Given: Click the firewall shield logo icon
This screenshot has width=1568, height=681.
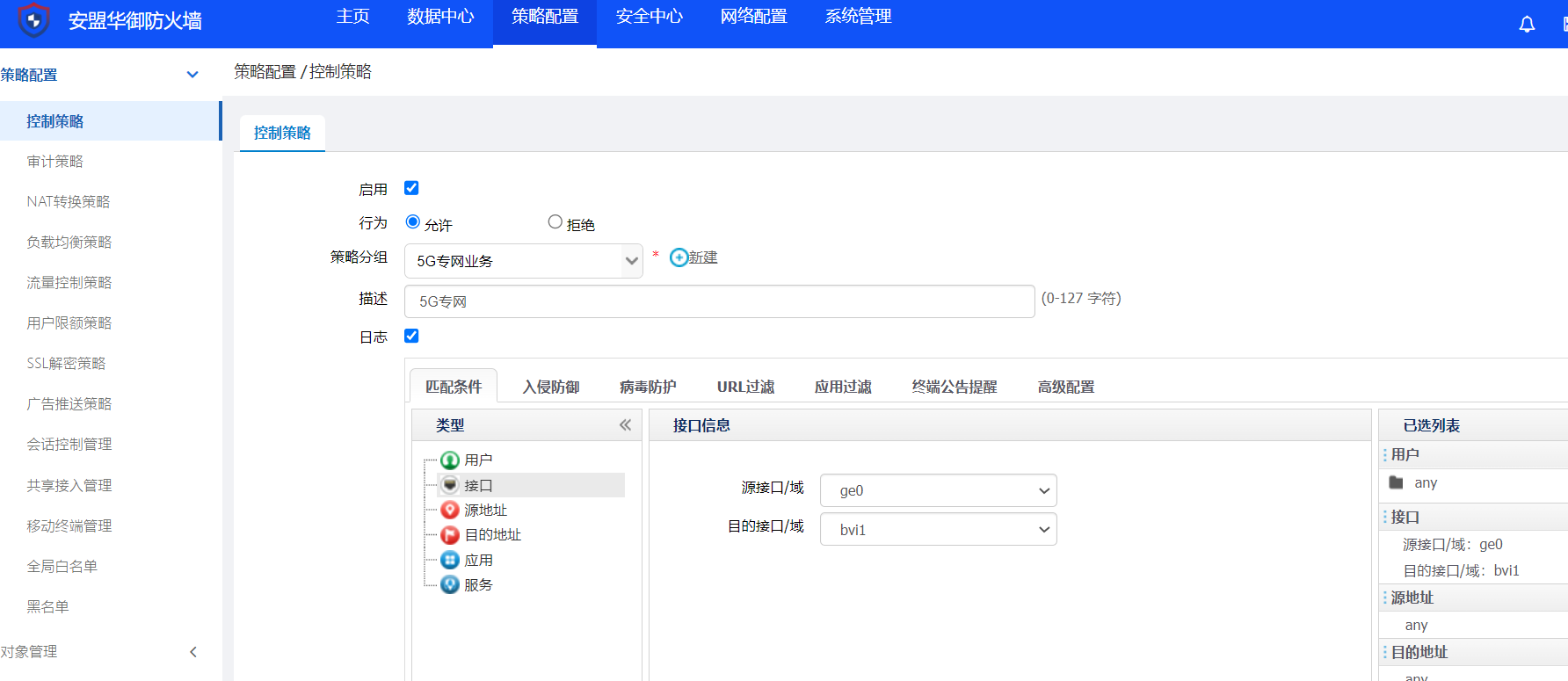Looking at the screenshot, I should click(34, 19).
